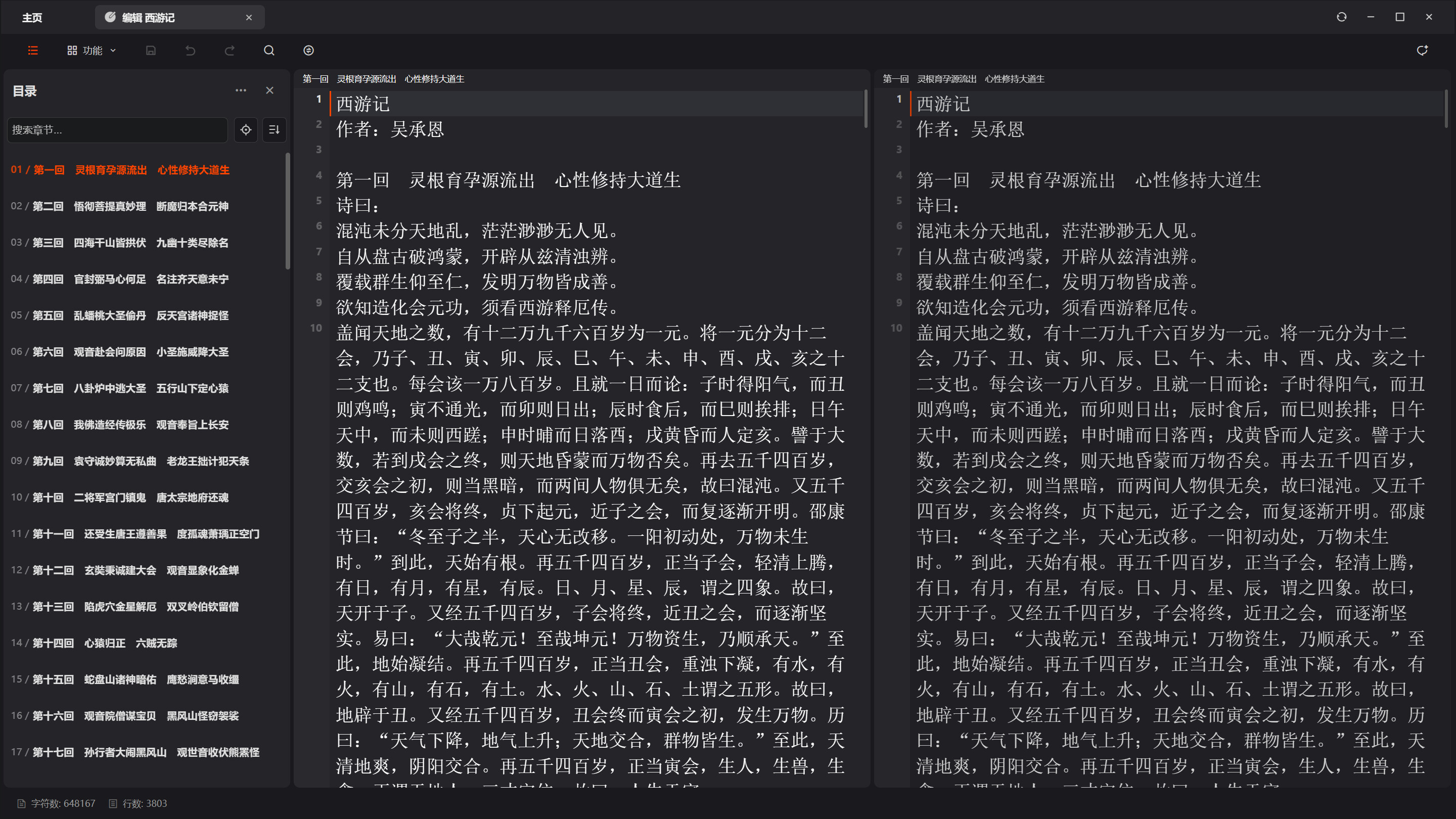
Task: Select chapter 03 第三回 四海千山皆拱伏
Action: click(145, 243)
